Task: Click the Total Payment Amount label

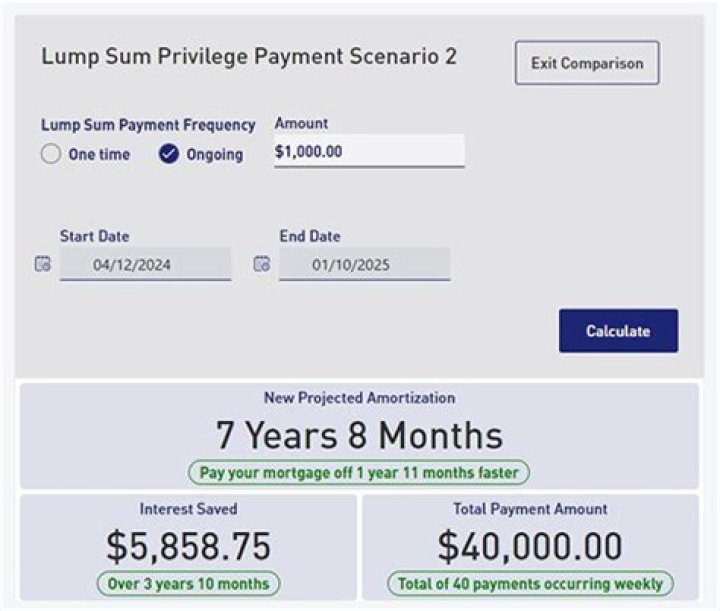Action: click(x=530, y=509)
